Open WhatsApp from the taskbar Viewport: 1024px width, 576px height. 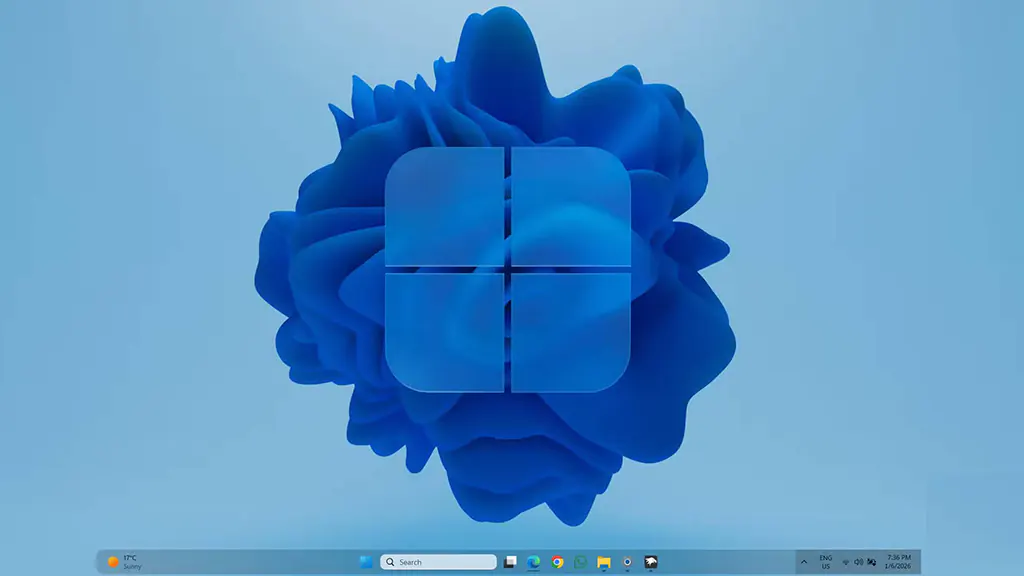click(580, 561)
